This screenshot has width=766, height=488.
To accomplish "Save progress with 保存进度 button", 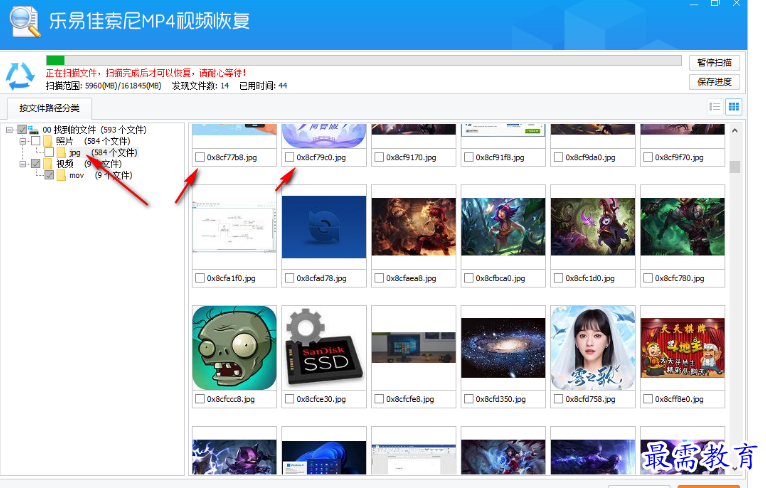I will click(x=714, y=82).
